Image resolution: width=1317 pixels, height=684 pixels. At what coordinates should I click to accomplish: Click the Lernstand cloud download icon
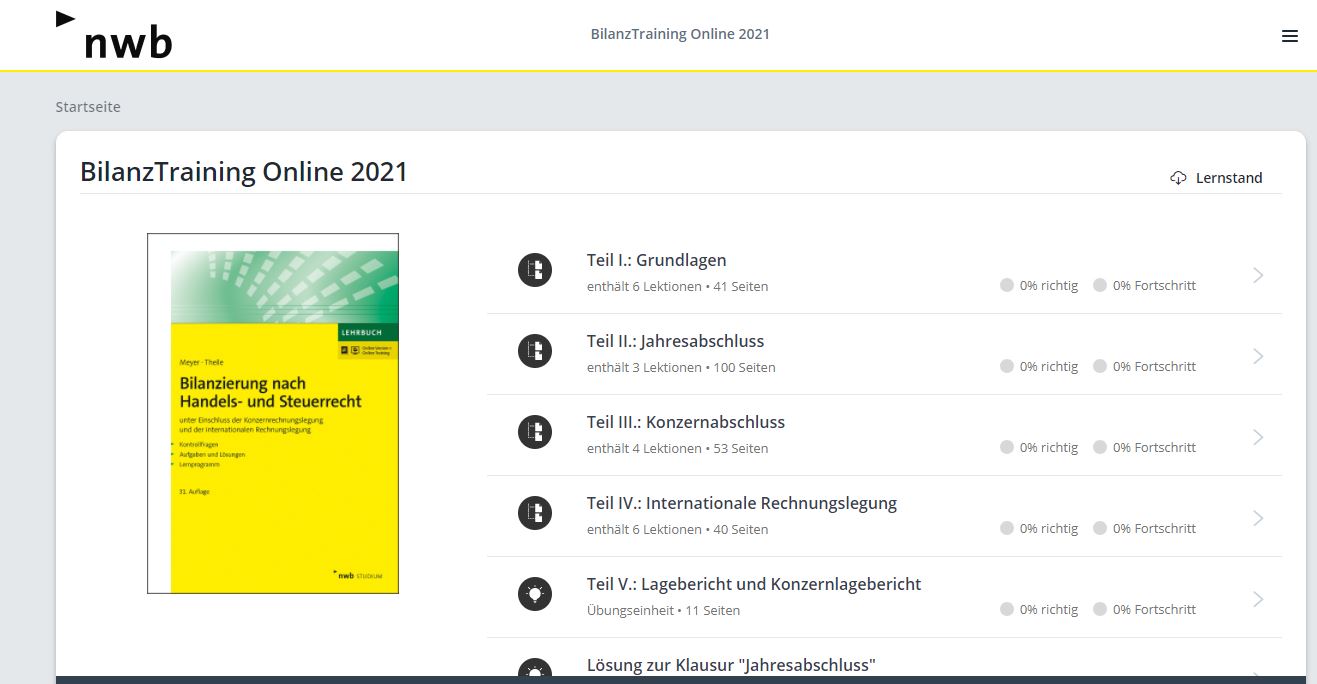pyautogui.click(x=1178, y=178)
